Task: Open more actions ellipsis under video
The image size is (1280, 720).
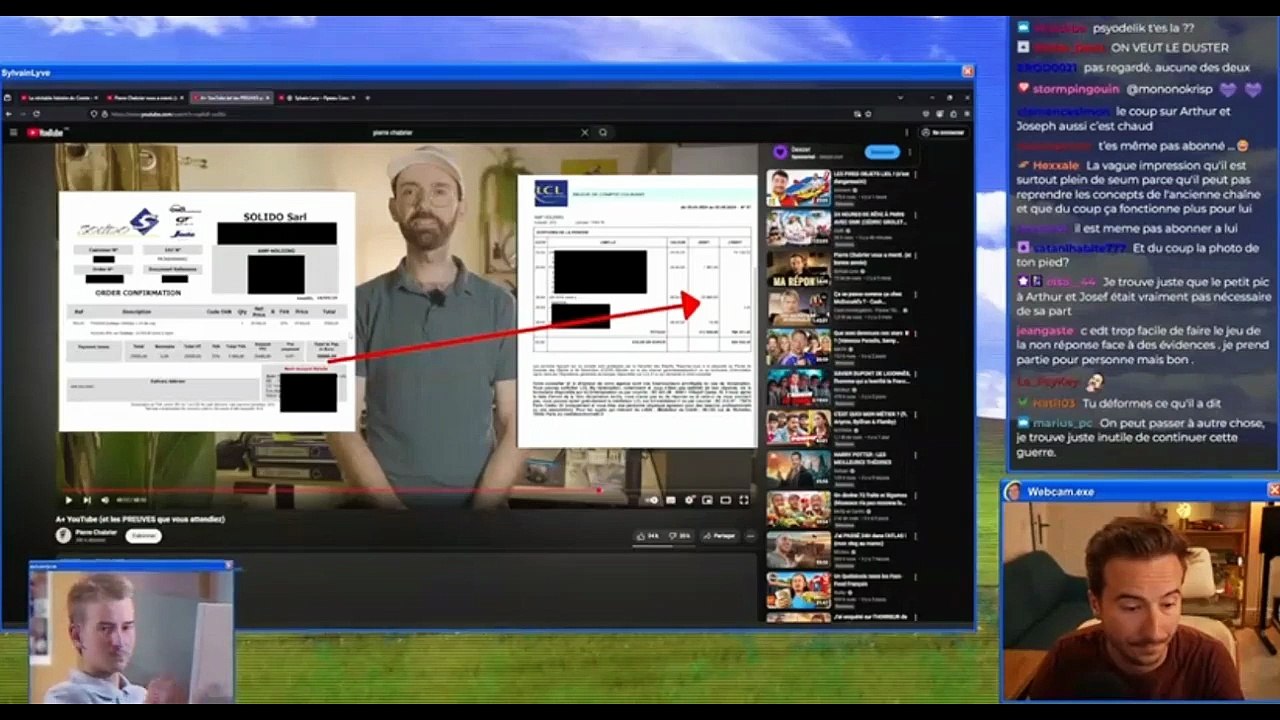Action: [x=750, y=536]
